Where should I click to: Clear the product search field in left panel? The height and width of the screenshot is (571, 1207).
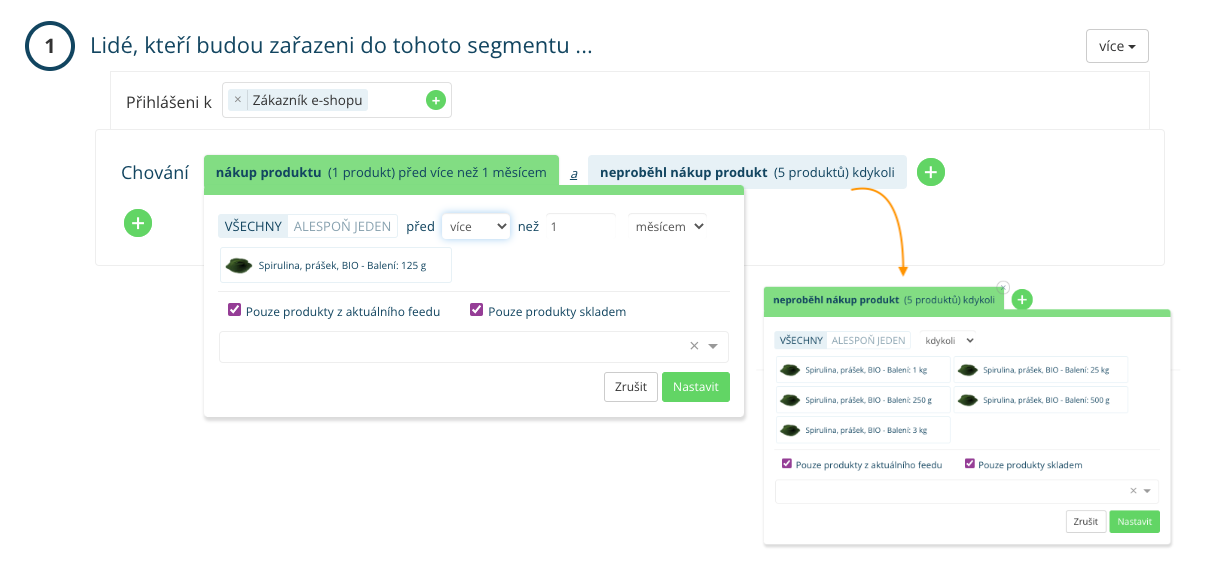[x=694, y=346]
